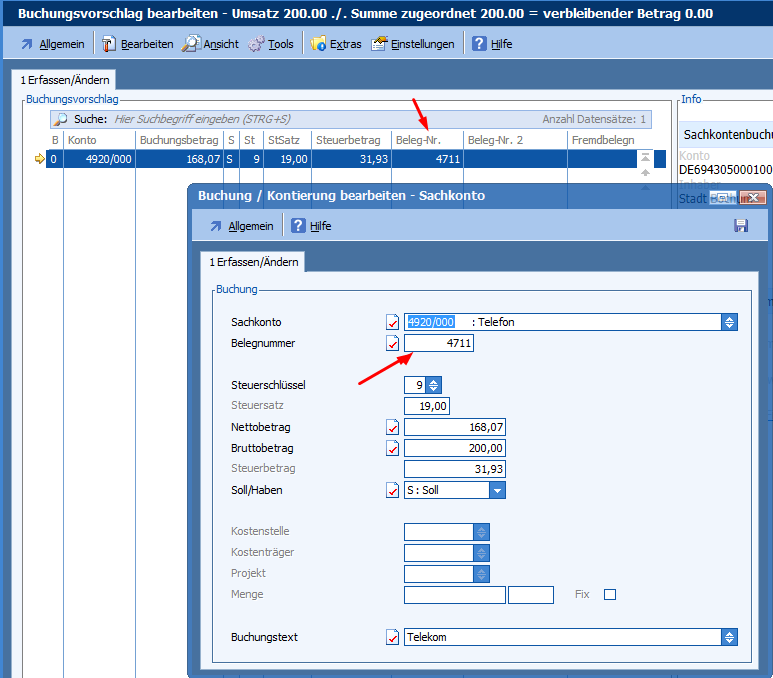
Task: Click into the Bruttobetrag input field
Action: 454,448
